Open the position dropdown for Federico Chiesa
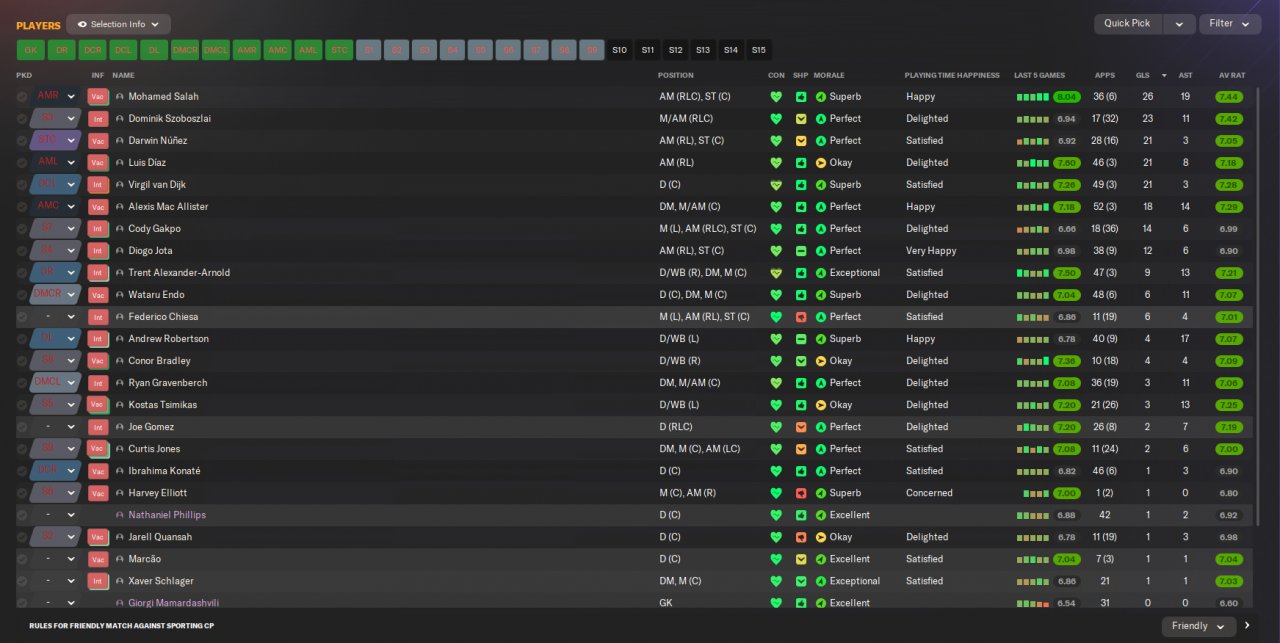Image resolution: width=1280 pixels, height=643 pixels. coord(55,317)
